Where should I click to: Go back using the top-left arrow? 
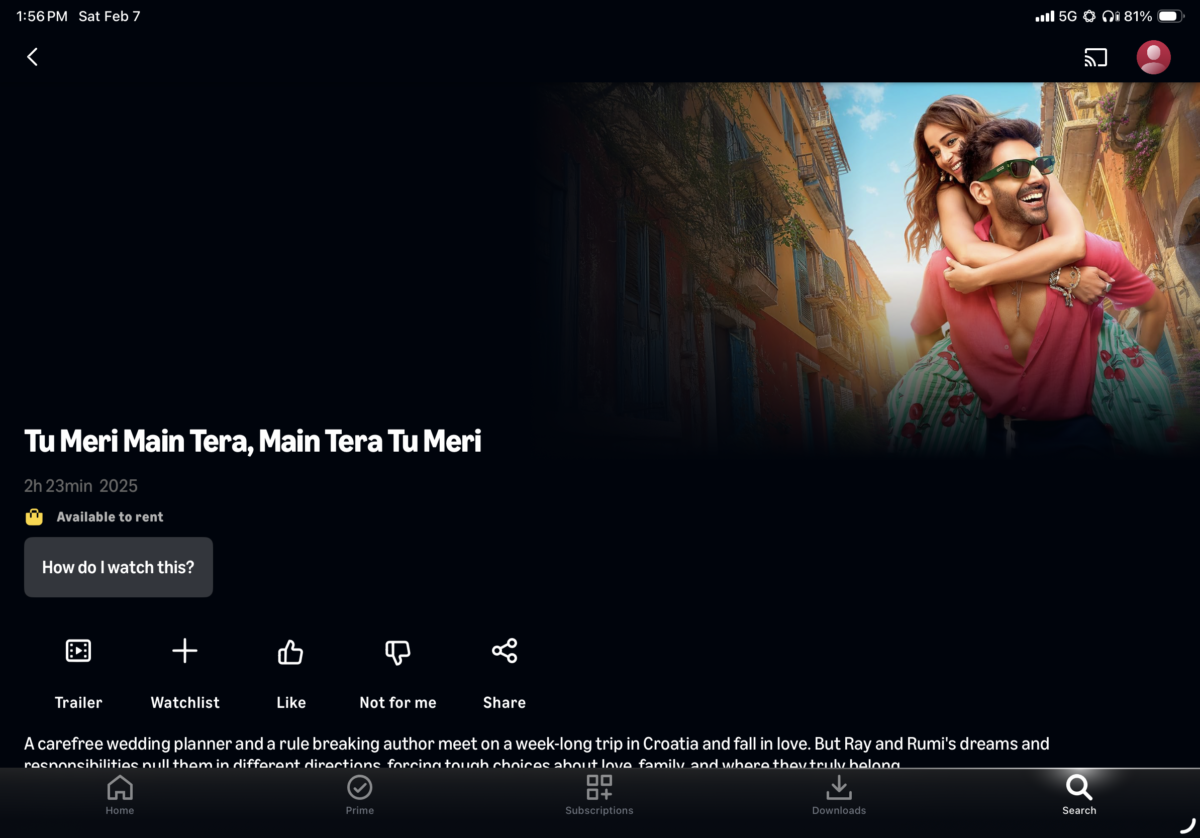click(x=32, y=57)
